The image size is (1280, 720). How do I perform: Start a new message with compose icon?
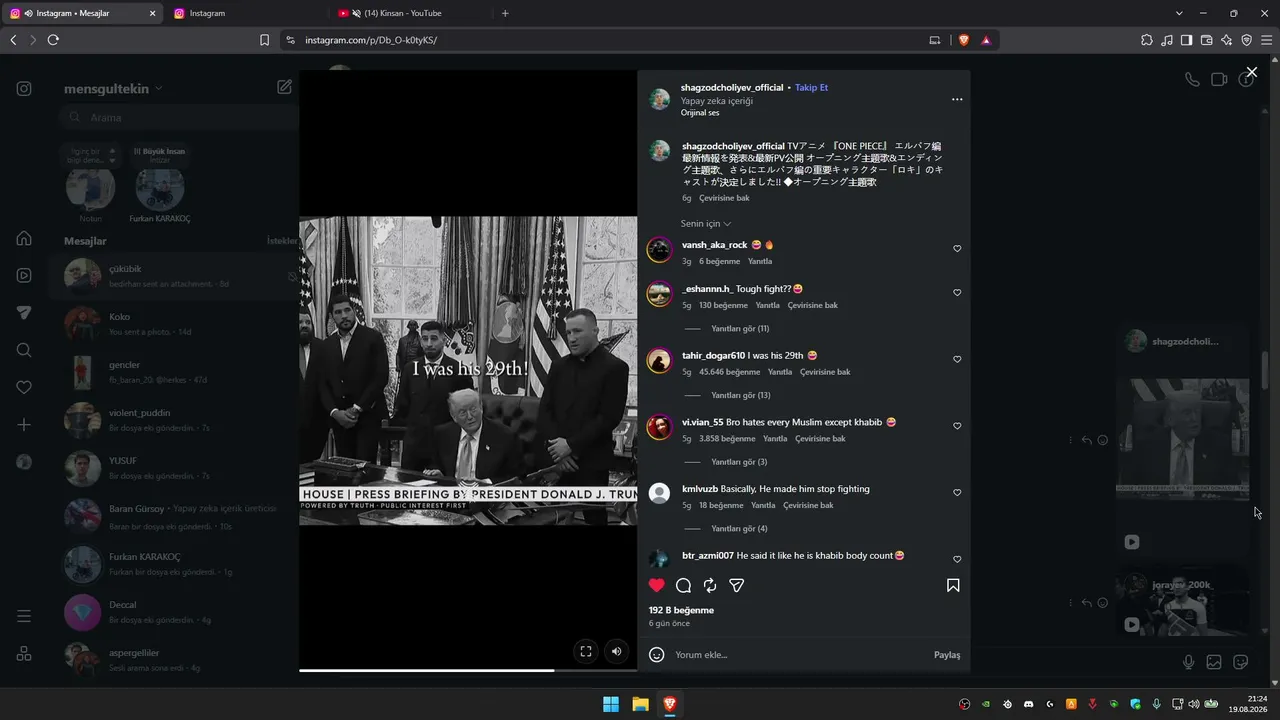pyautogui.click(x=285, y=87)
